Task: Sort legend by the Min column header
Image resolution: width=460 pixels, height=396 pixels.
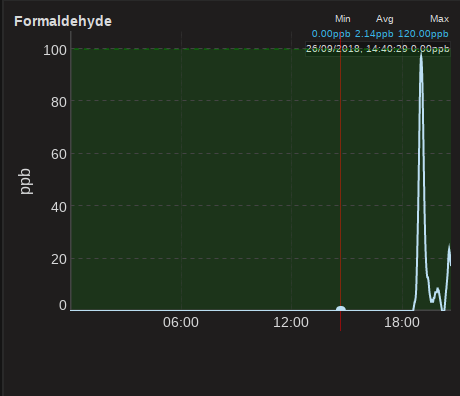Action: (343, 19)
